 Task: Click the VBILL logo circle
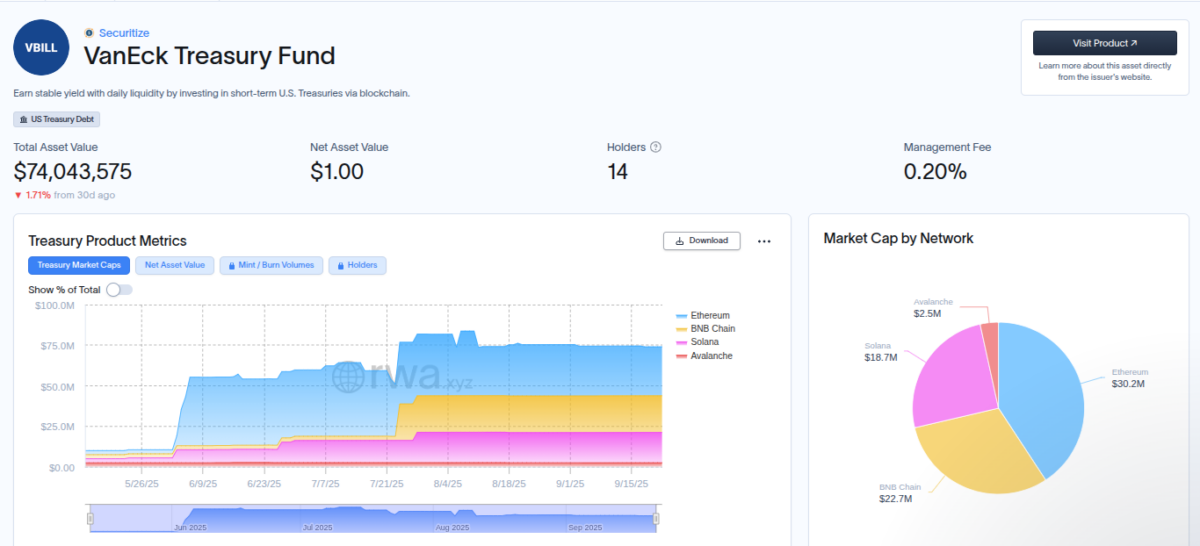(41, 47)
